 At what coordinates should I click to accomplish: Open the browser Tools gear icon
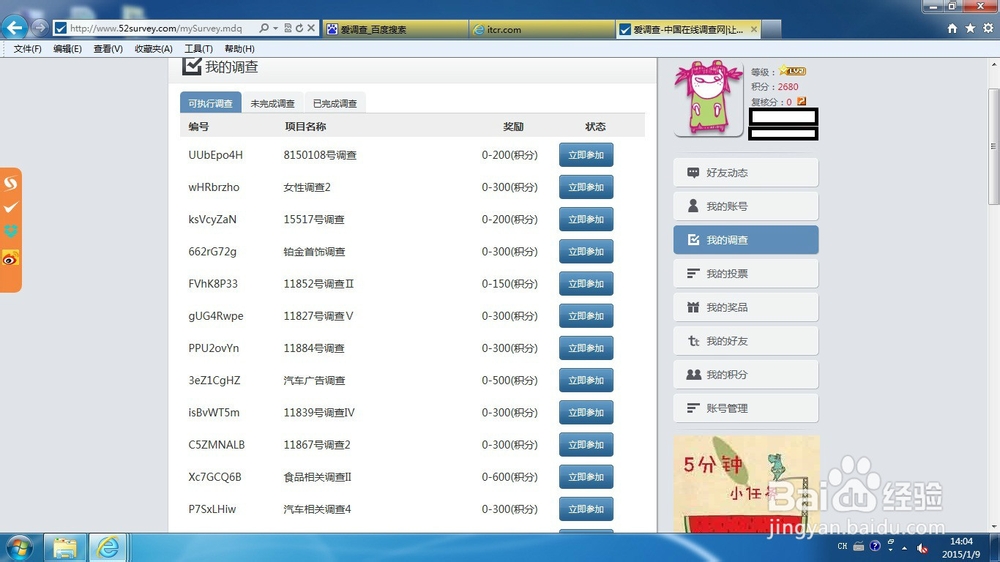pos(988,28)
